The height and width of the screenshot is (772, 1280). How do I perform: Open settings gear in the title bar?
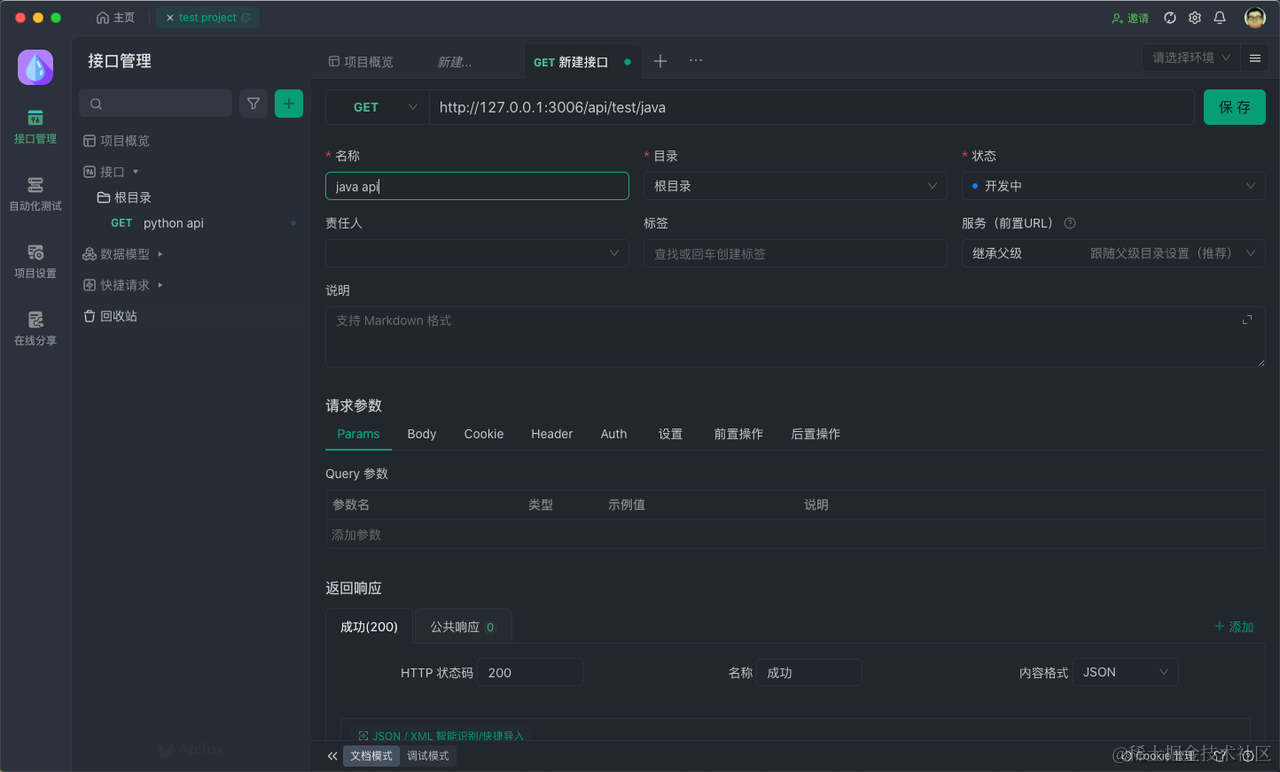point(1195,18)
